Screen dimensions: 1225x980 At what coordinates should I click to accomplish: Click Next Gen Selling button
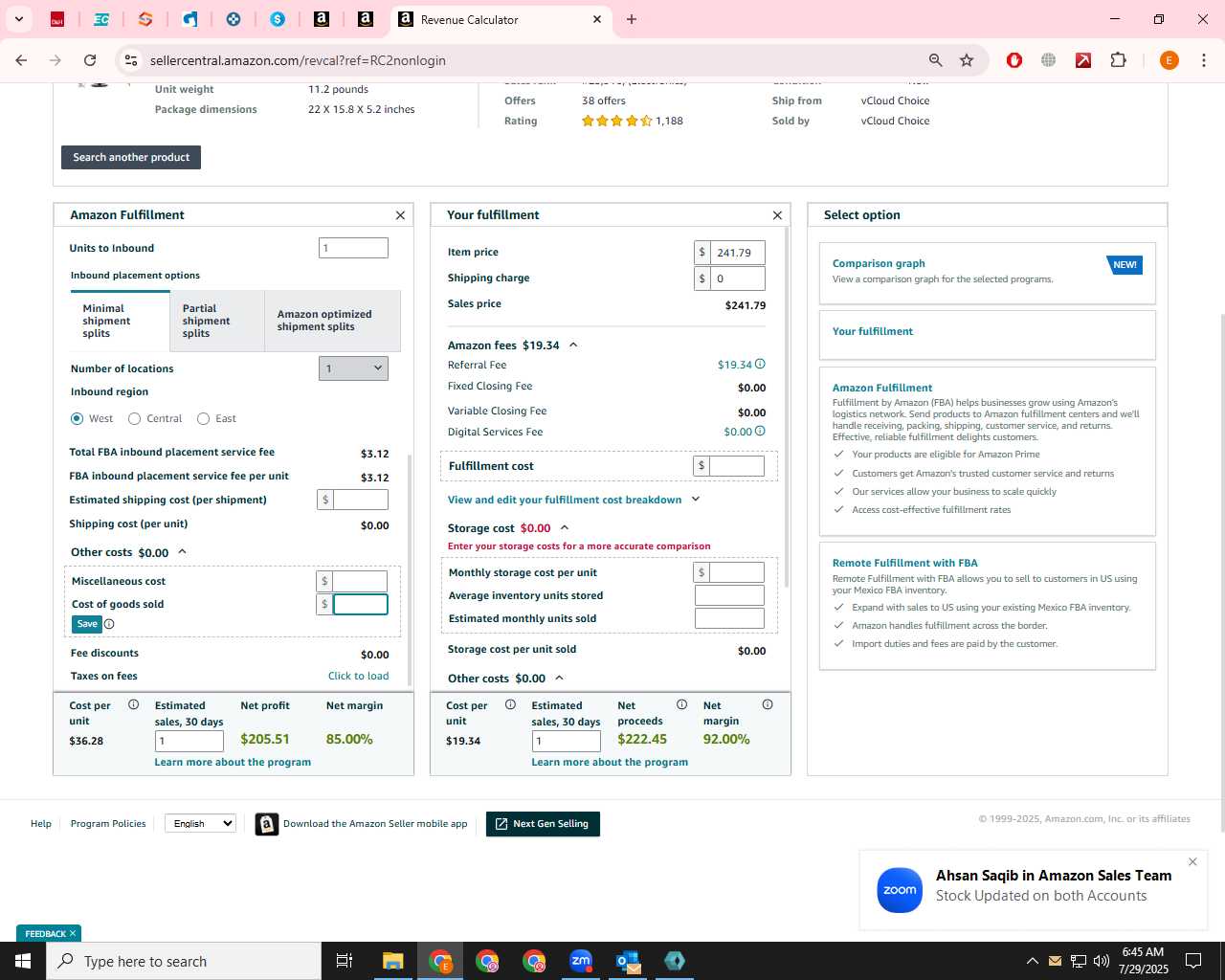click(543, 824)
